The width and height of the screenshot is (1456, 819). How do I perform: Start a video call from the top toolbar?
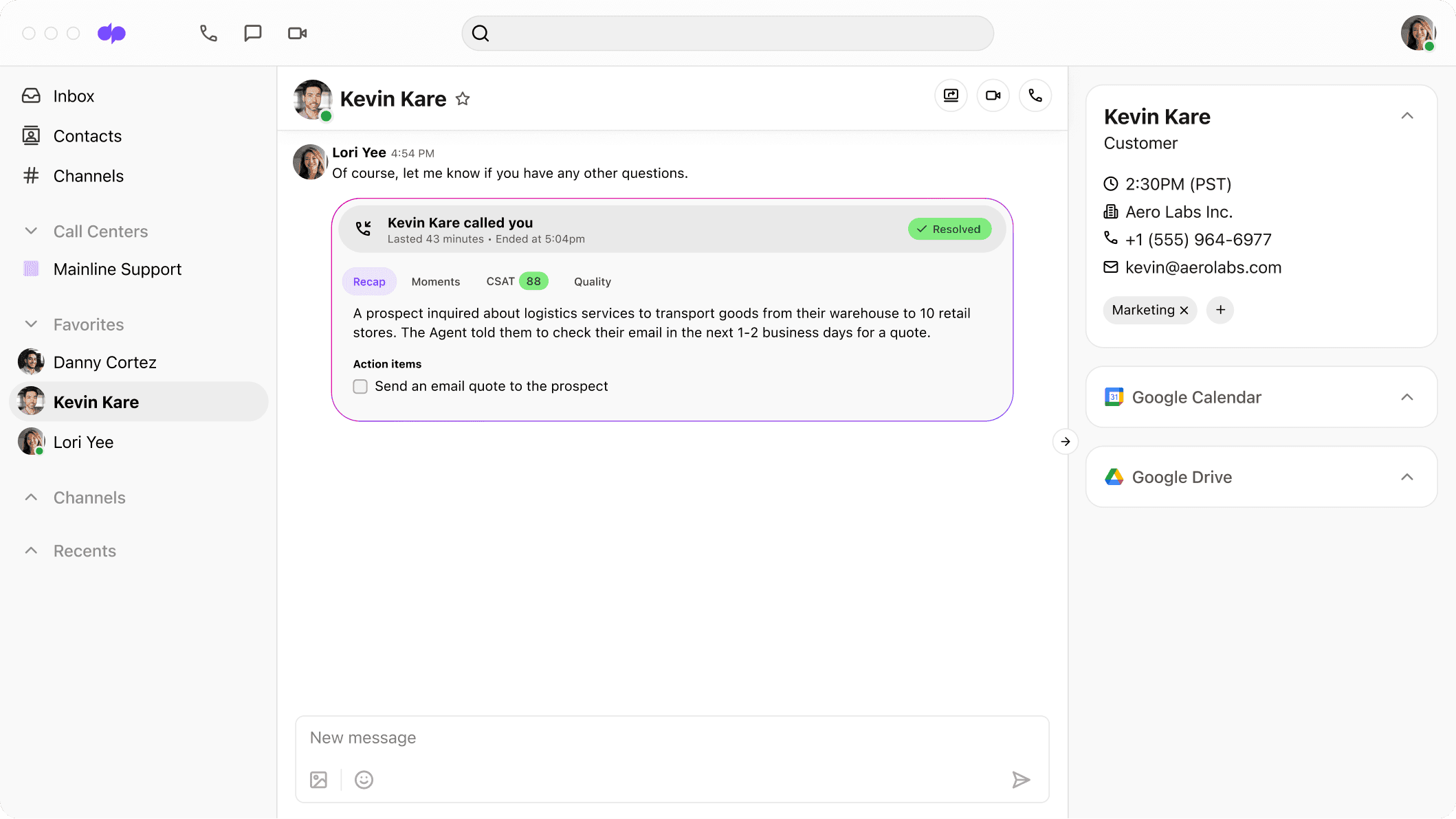296,32
